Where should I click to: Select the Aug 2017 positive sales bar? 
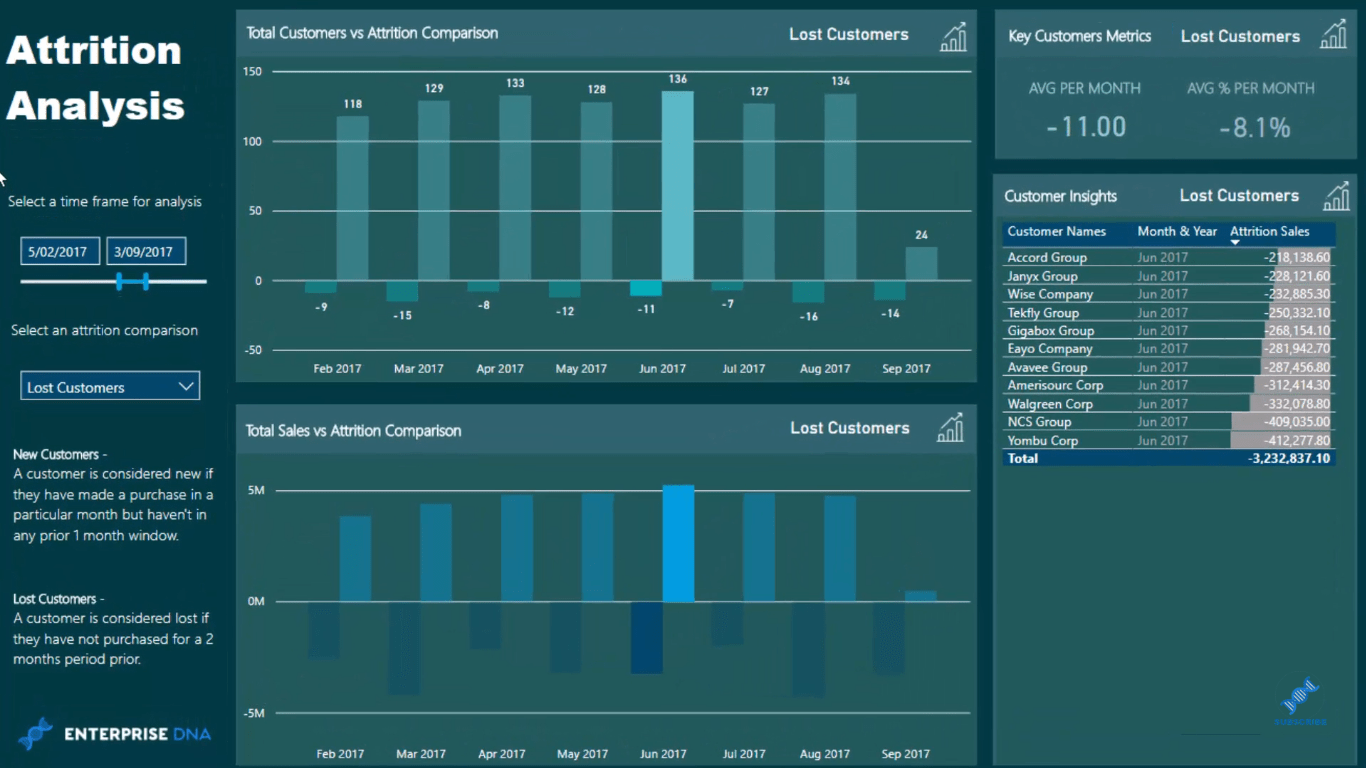(x=840, y=549)
